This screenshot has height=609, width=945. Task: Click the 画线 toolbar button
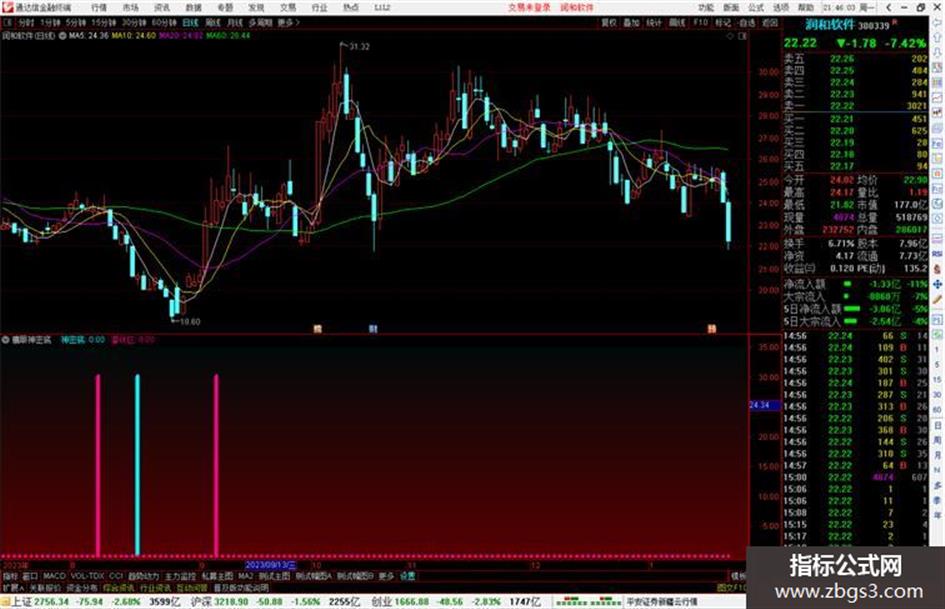[x=677, y=22]
